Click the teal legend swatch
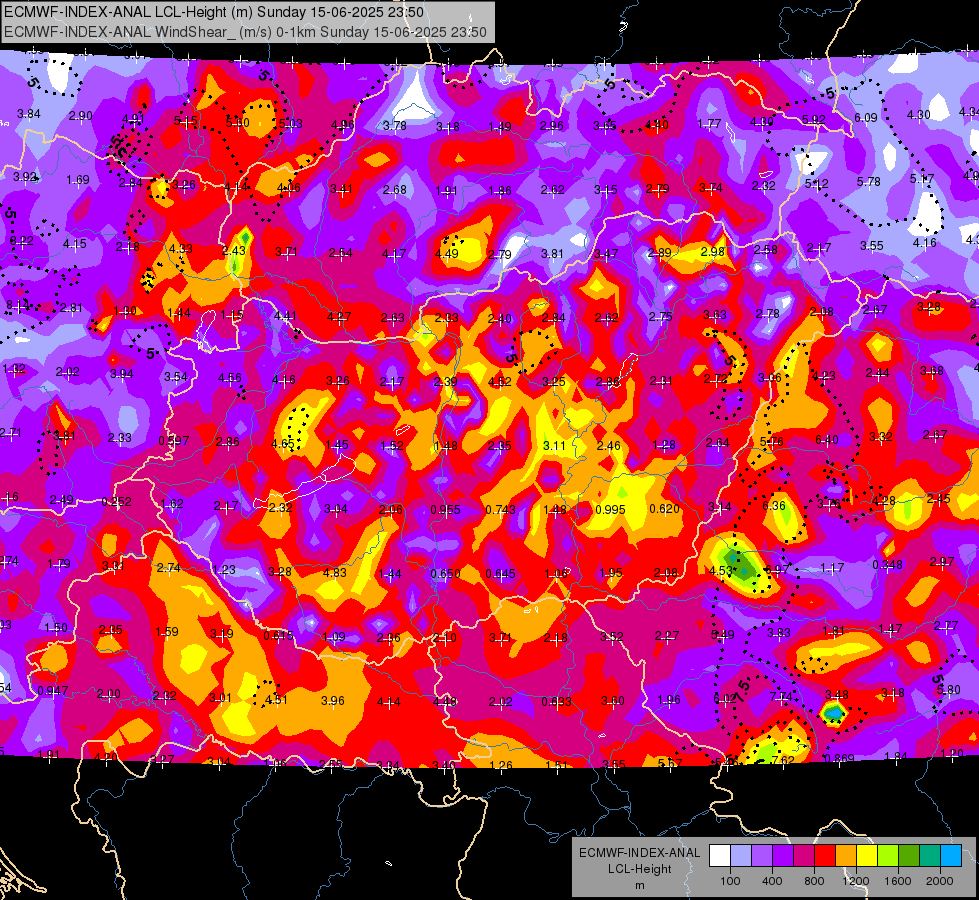The width and height of the screenshot is (979, 900). [x=930, y=856]
